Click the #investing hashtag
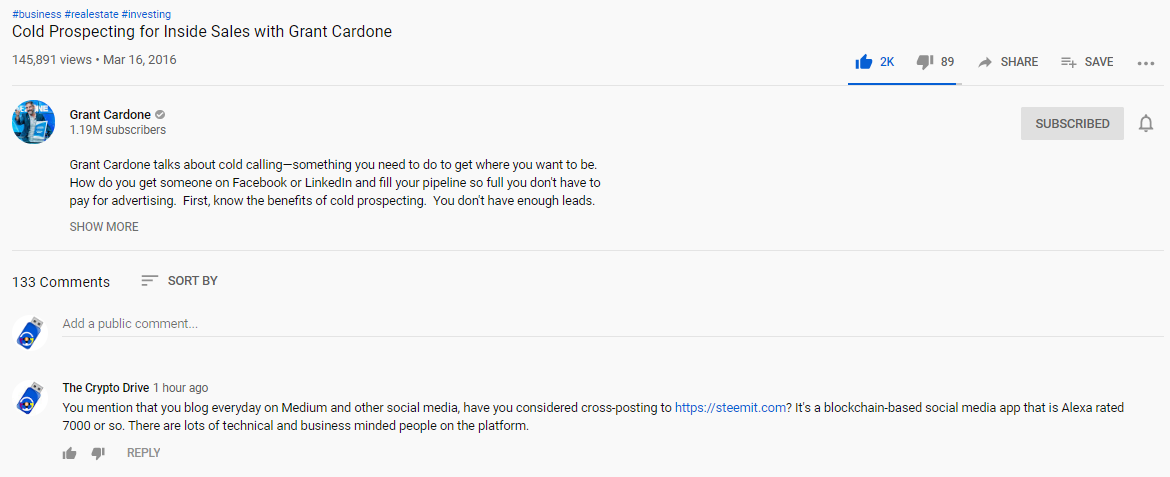1170x477 pixels. pos(145,14)
